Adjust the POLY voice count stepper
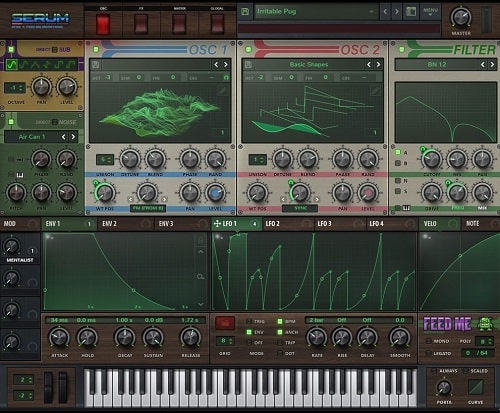This screenshot has height=413, width=500. coord(484,341)
